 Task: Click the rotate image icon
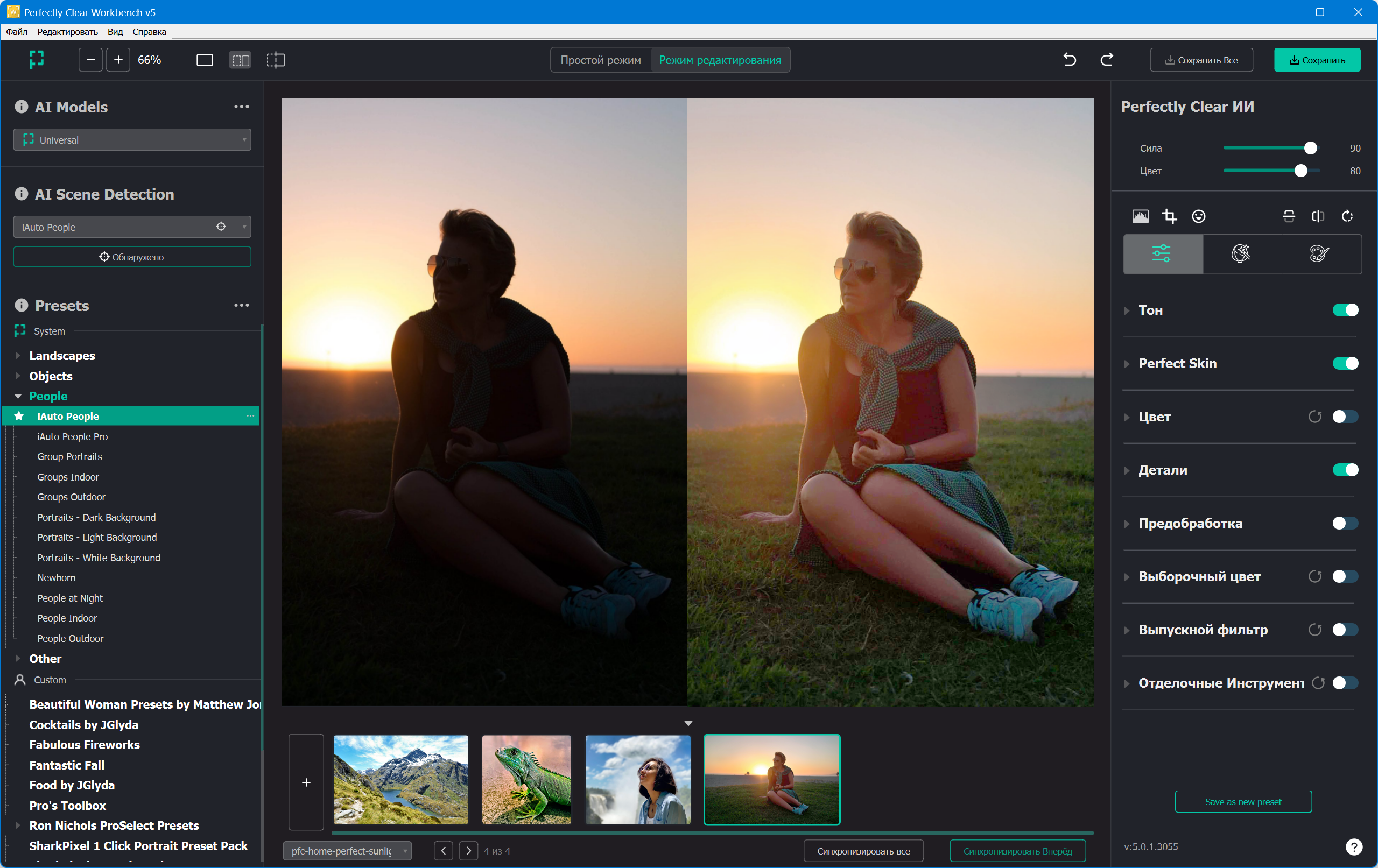click(x=1347, y=216)
